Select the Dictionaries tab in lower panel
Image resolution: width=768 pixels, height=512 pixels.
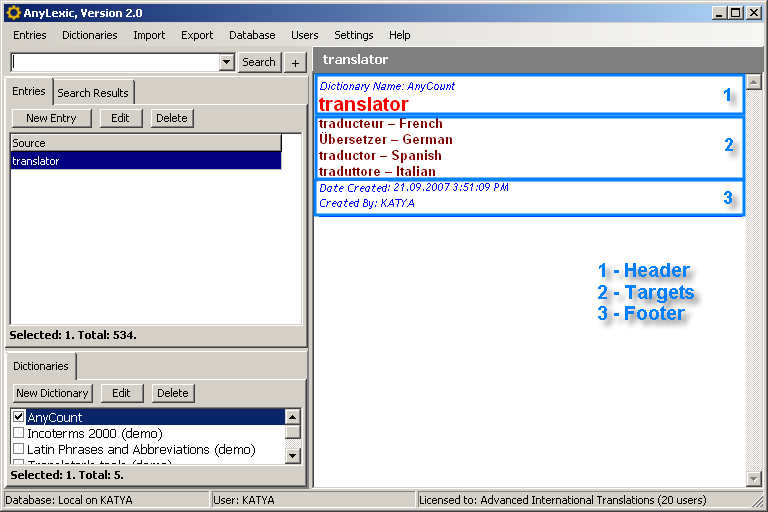[x=41, y=366]
